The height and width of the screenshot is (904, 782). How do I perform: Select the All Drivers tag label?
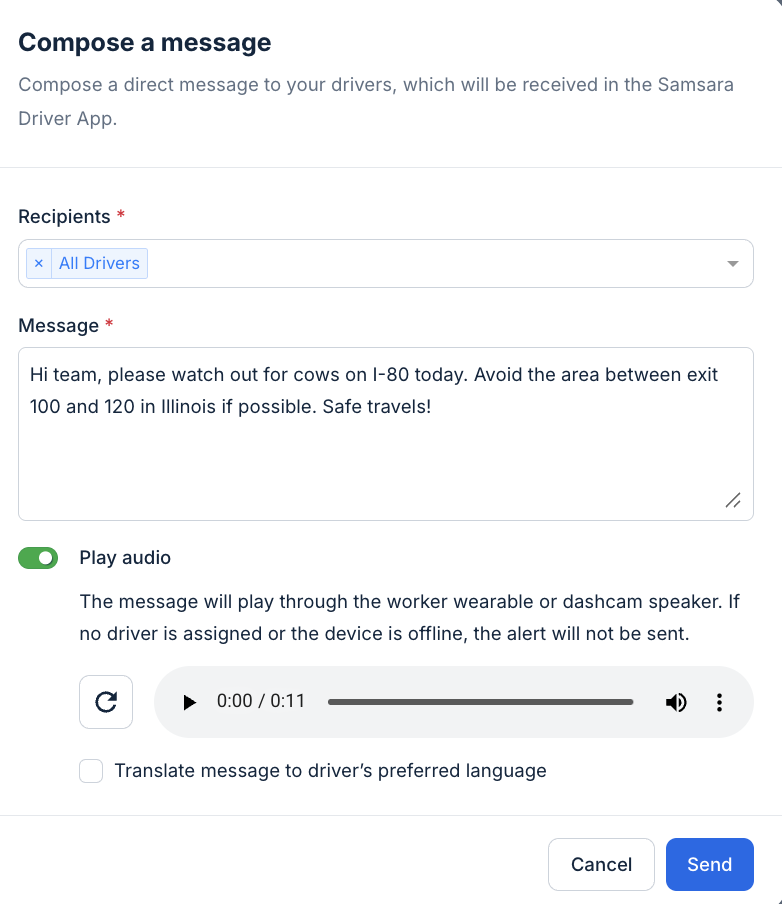coord(99,263)
